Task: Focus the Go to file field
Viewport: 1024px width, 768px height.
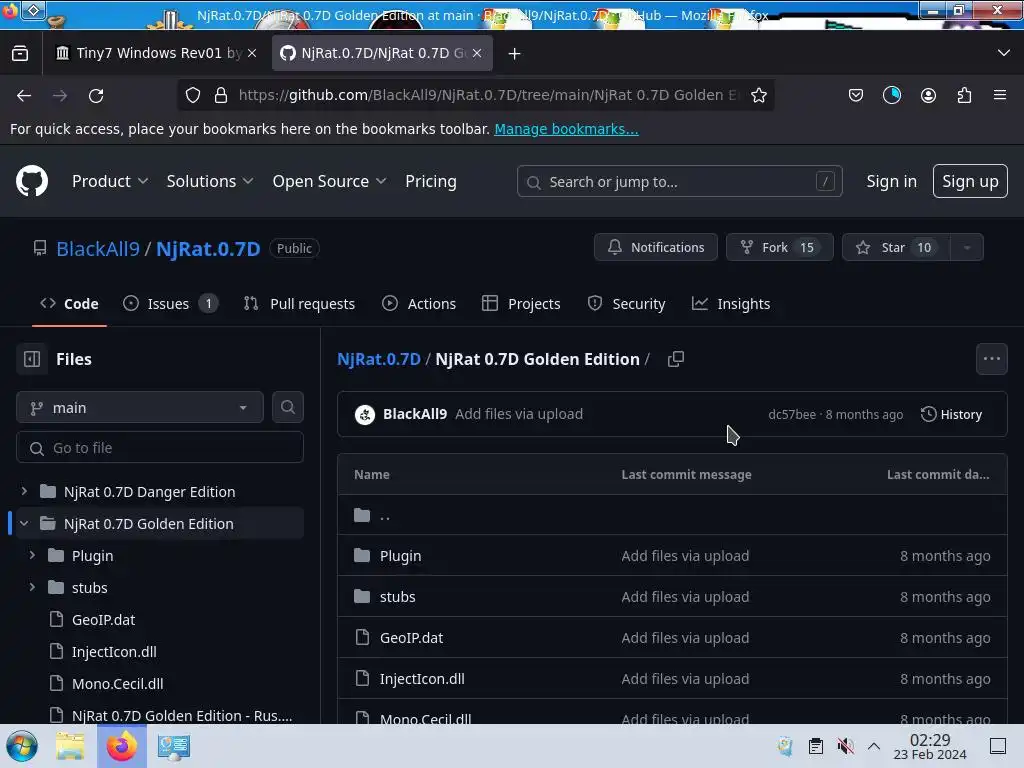Action: 159,447
